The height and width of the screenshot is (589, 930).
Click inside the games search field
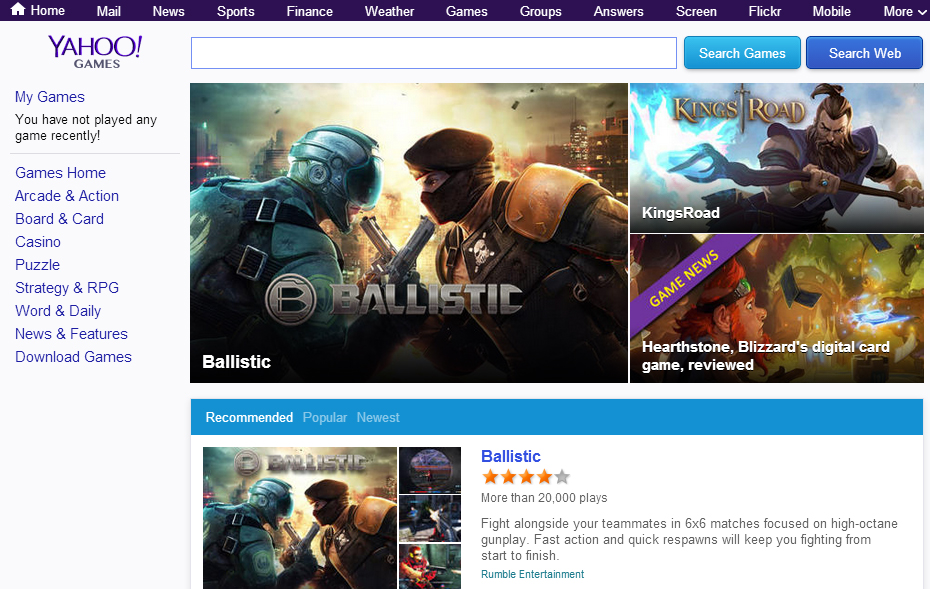(432, 52)
